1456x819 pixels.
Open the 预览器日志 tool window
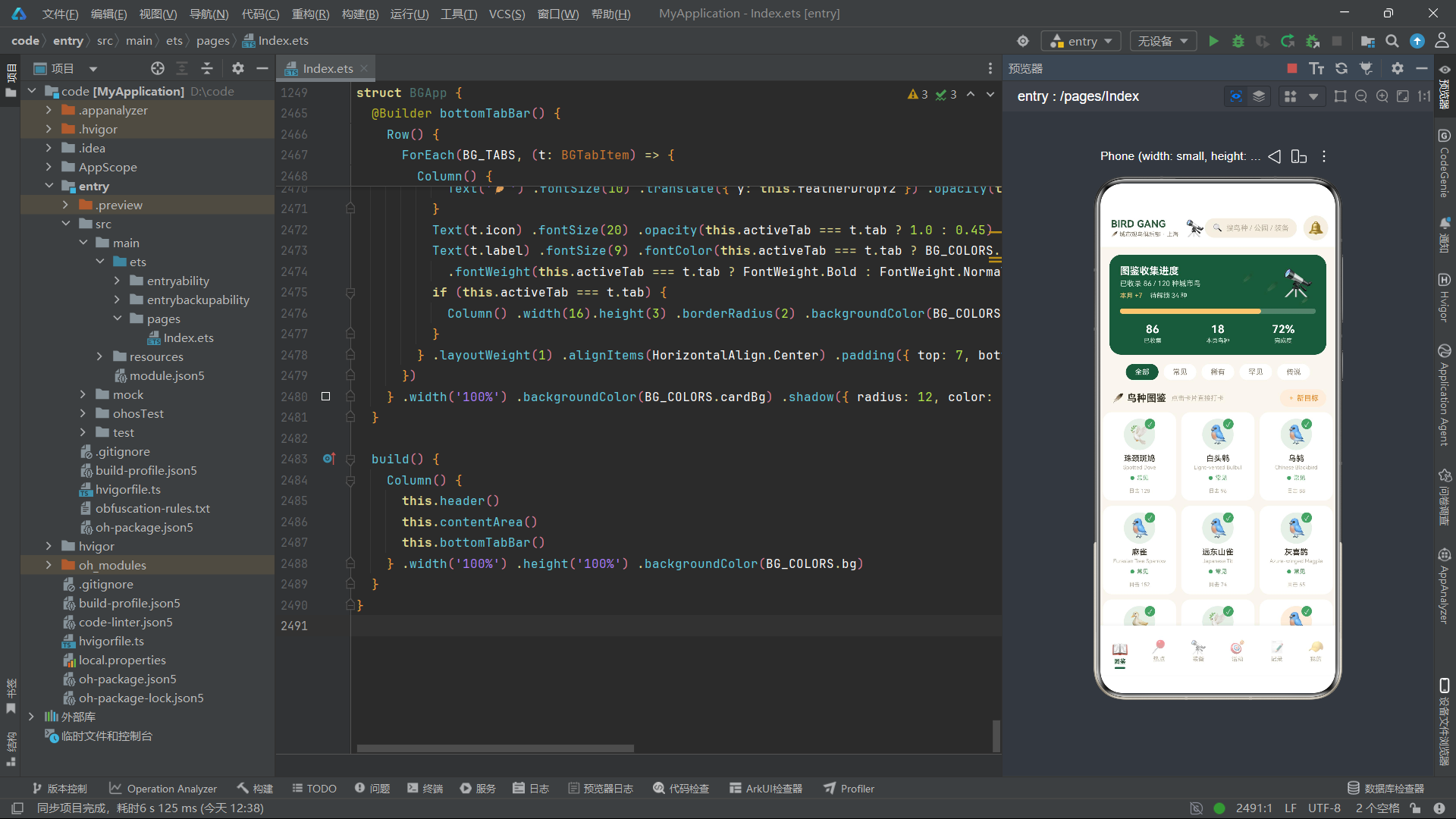(x=601, y=789)
